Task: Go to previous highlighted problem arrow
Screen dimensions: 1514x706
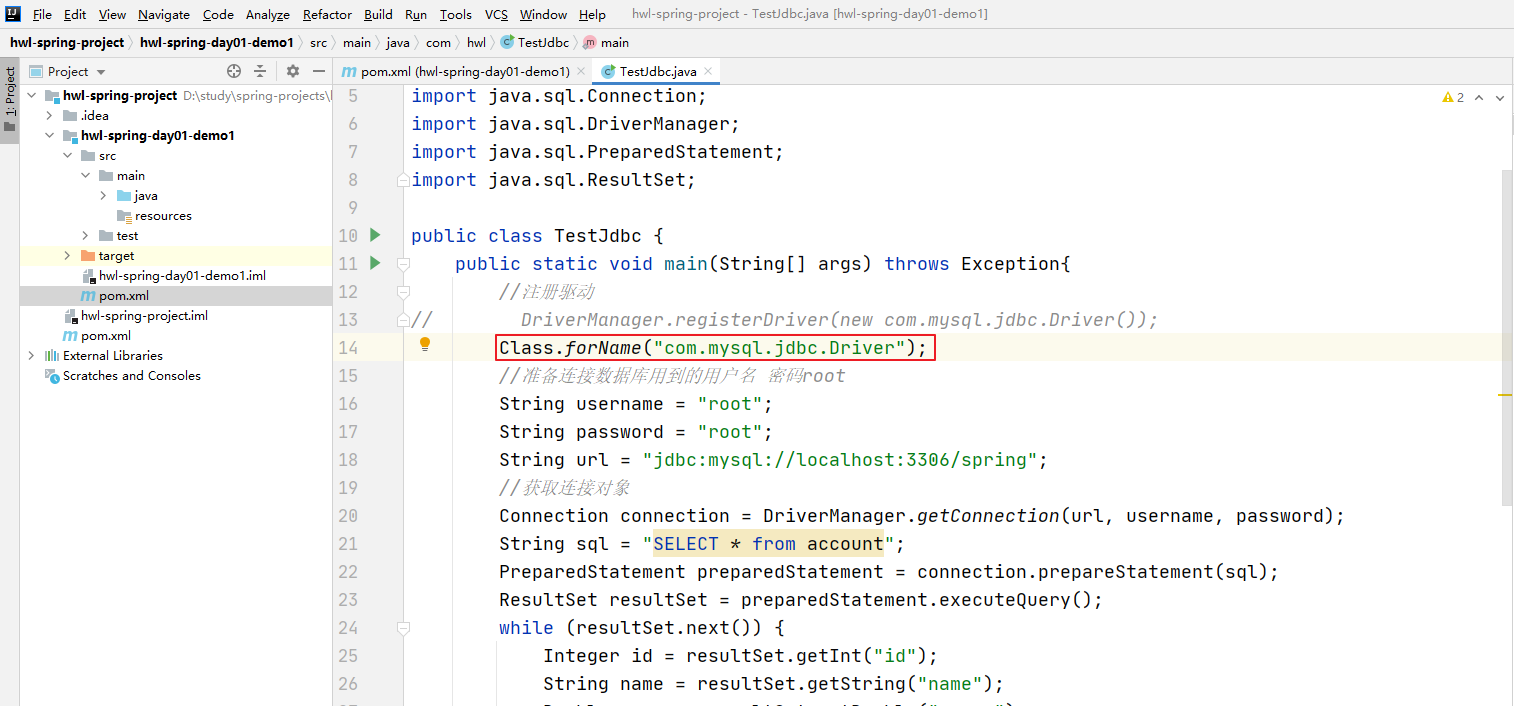Action: [x=1479, y=97]
